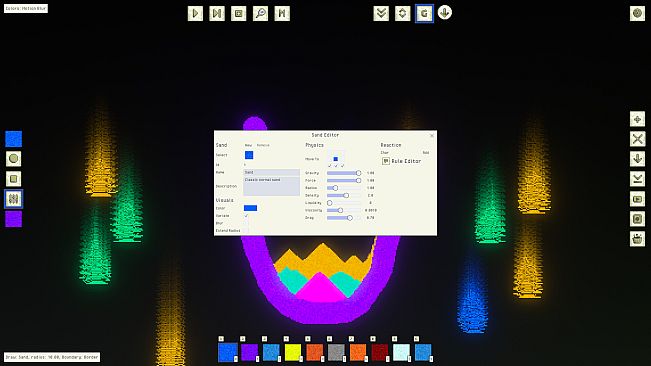Screen dimensions: 651x366
Task: Click the Name field containing Sand
Action: [272, 172]
